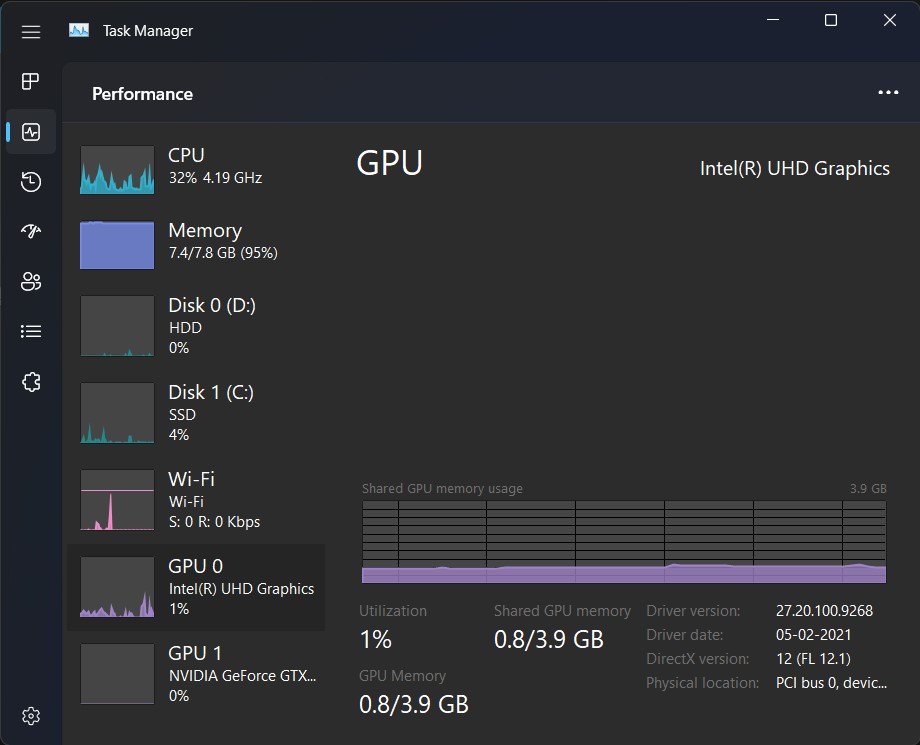This screenshot has width=920, height=745.
Task: Select the Wi-Fi performance item
Action: (196, 500)
